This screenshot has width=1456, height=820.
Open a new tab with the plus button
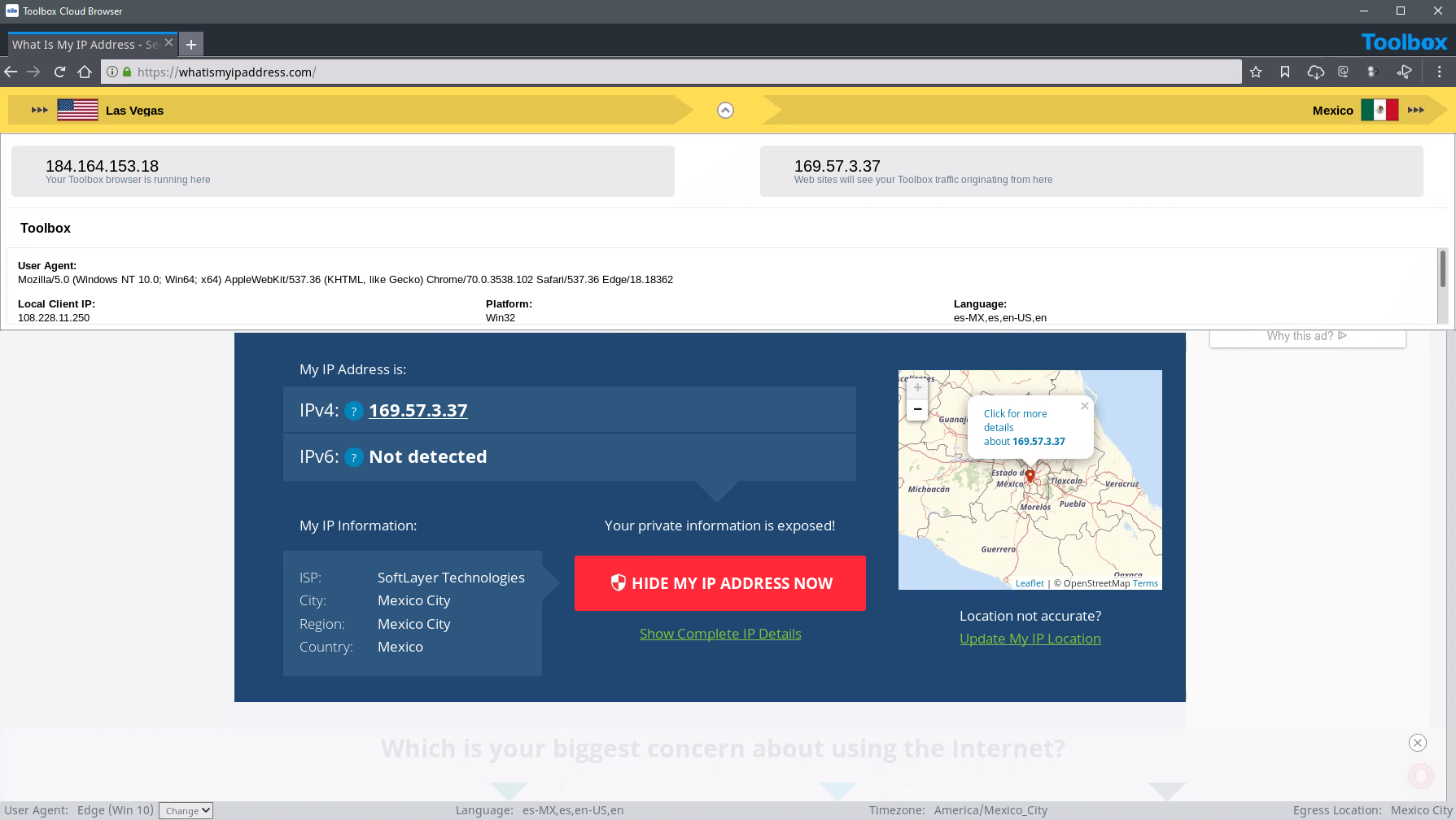[x=191, y=44]
